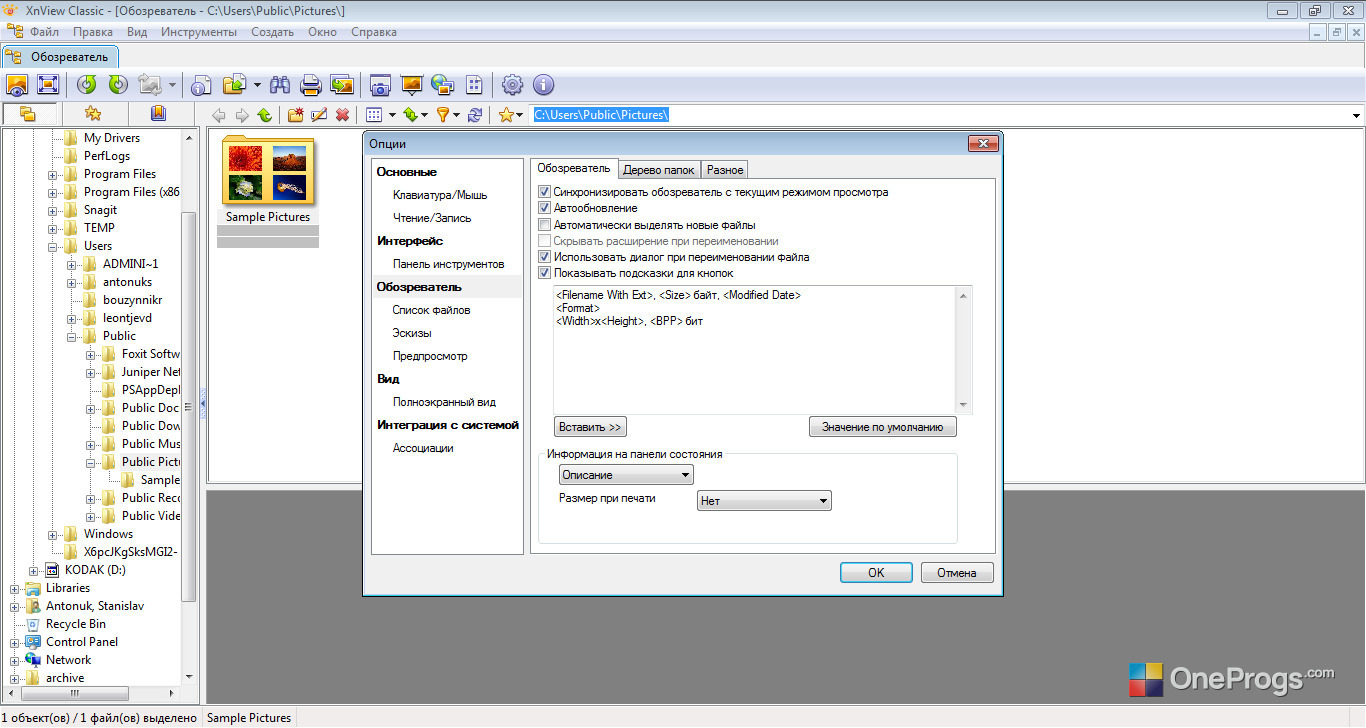Viewport: 1366px width, 728px height.
Task: Open the Файл menu
Action: click(44, 32)
